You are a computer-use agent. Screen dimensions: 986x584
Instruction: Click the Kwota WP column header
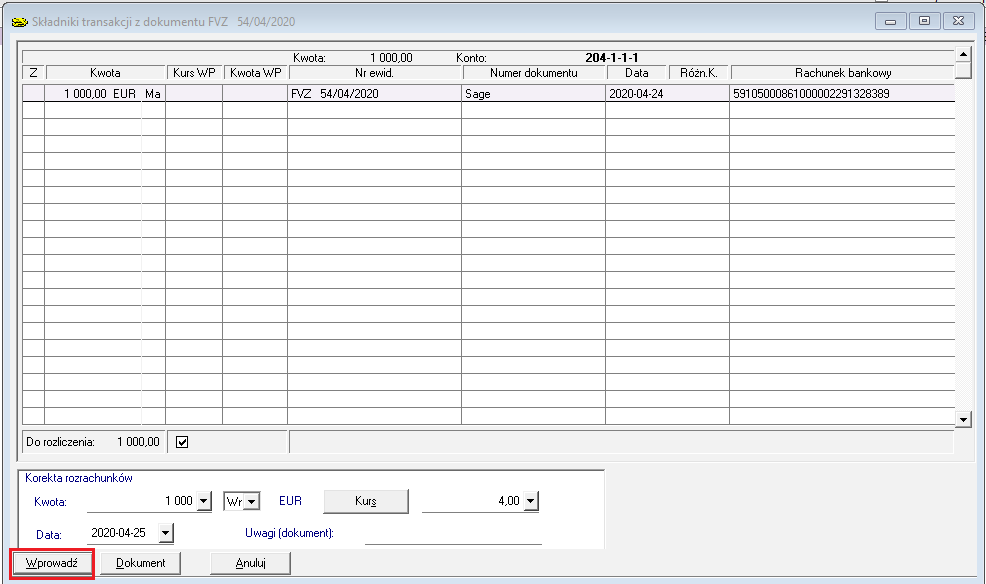(255, 73)
